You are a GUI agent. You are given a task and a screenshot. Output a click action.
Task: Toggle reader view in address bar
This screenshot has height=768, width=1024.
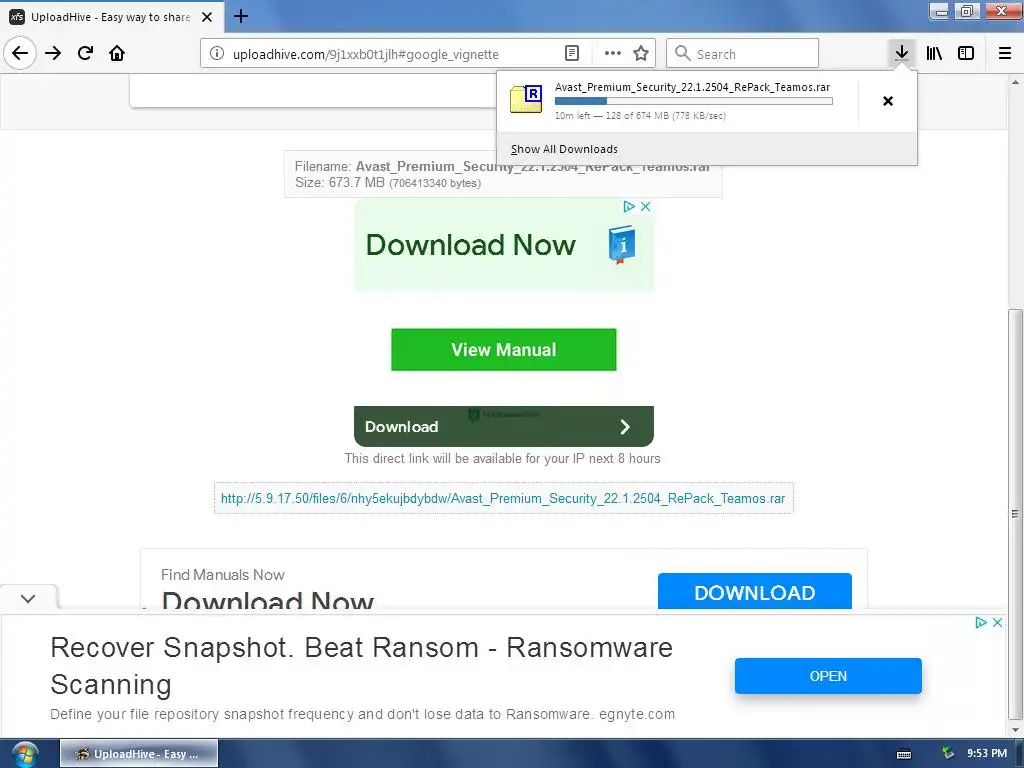[571, 54]
